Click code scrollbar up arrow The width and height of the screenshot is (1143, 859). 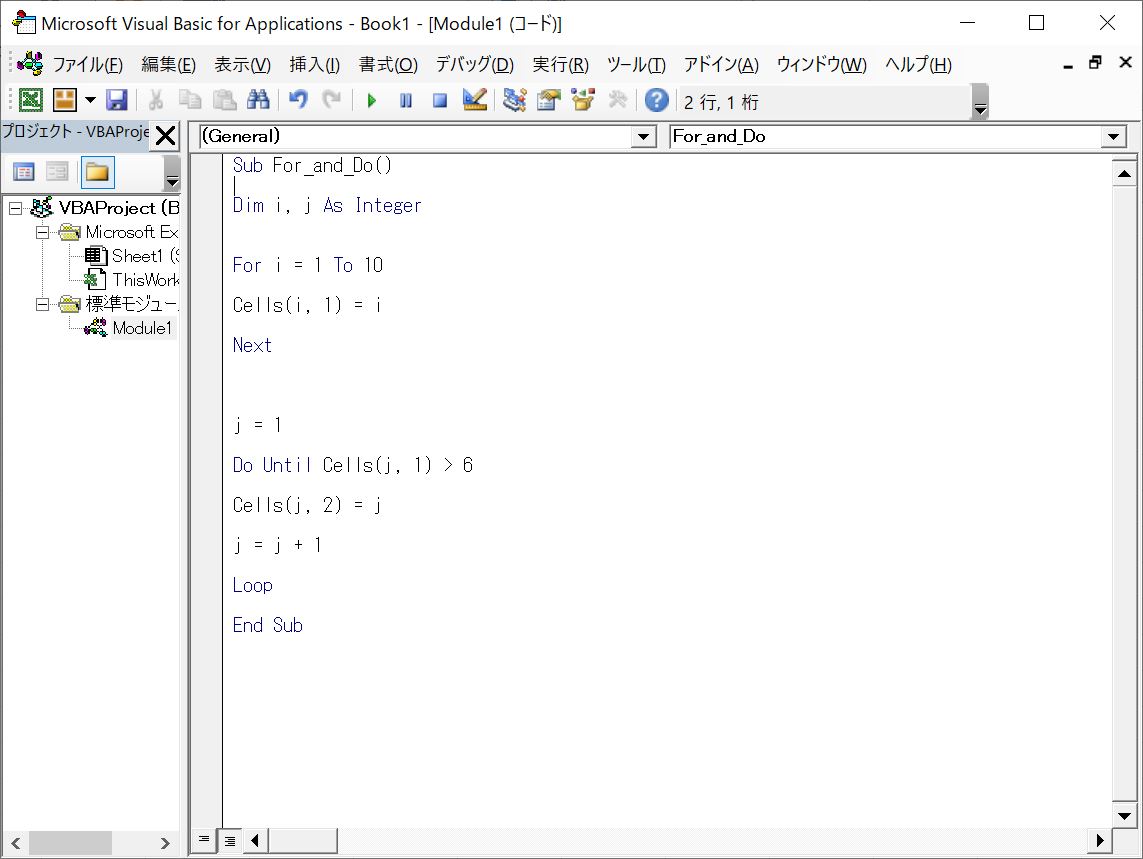pyautogui.click(x=1124, y=174)
